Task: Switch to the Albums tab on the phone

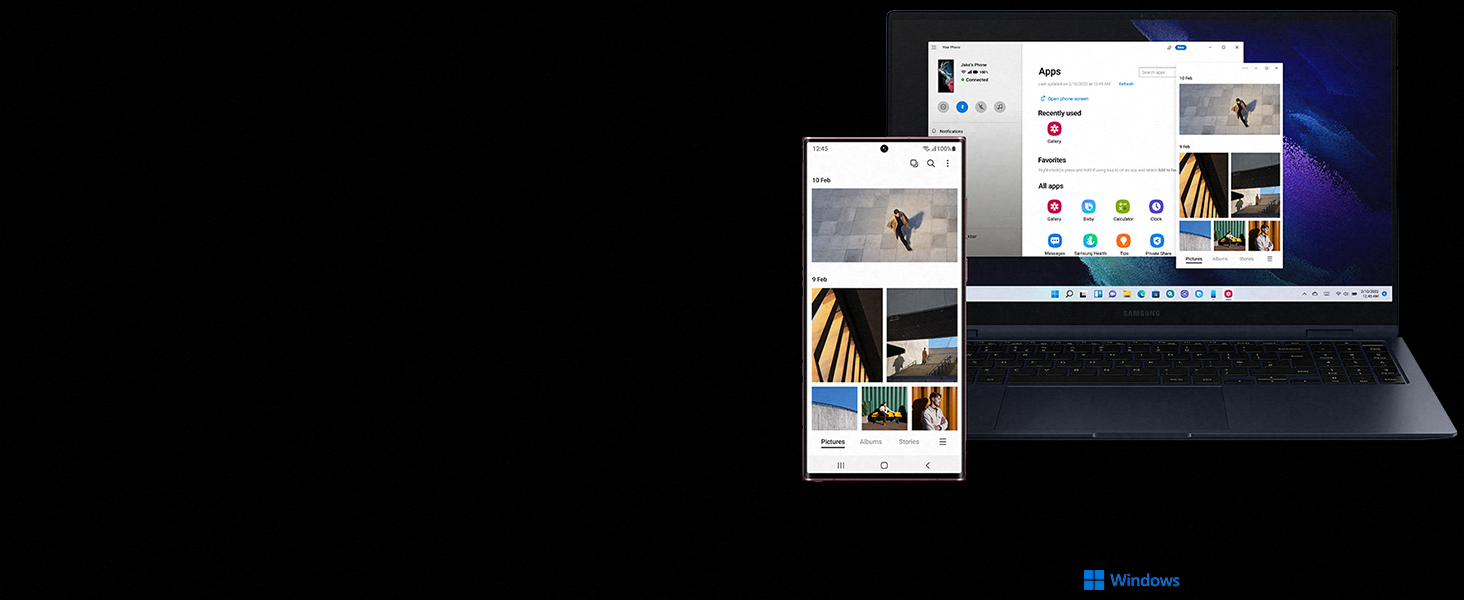Action: coord(871,442)
